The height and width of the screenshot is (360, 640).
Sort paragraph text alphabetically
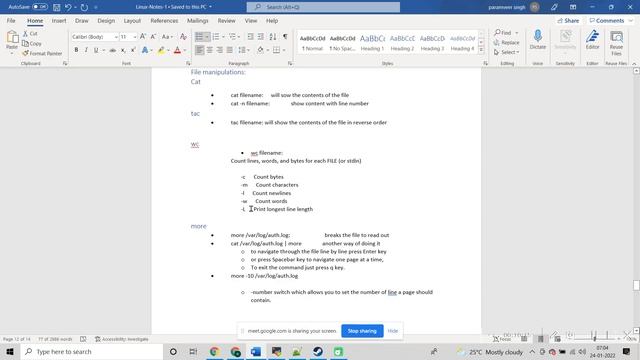tap(273, 37)
